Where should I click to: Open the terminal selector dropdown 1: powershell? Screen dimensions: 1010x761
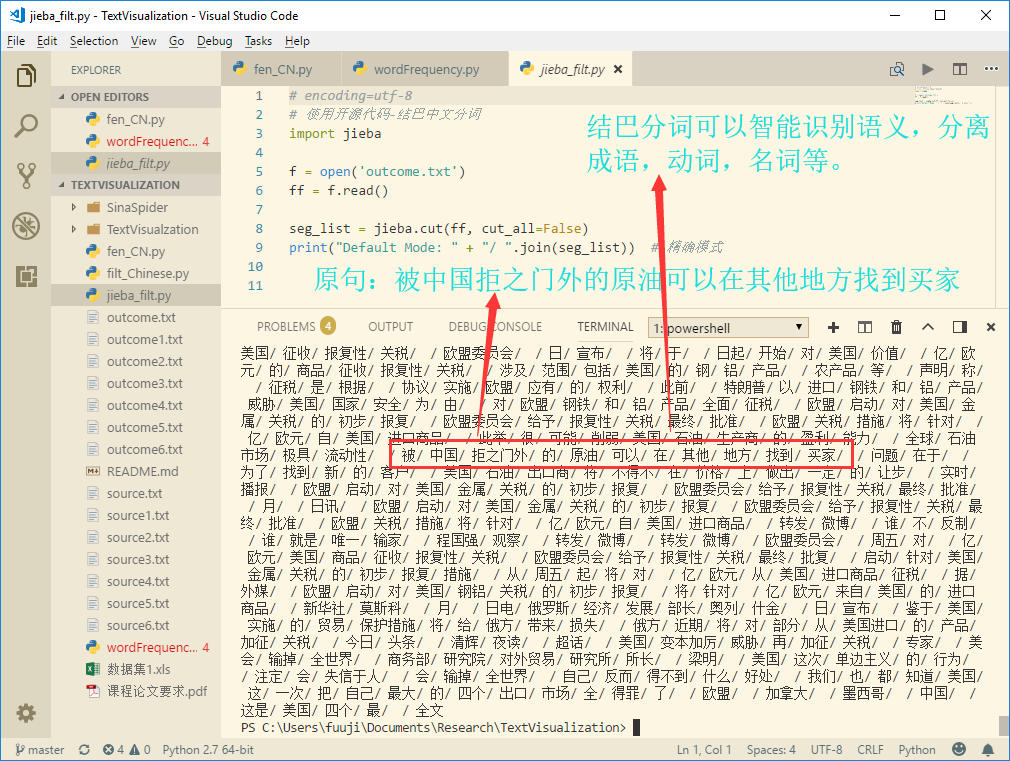coord(728,328)
